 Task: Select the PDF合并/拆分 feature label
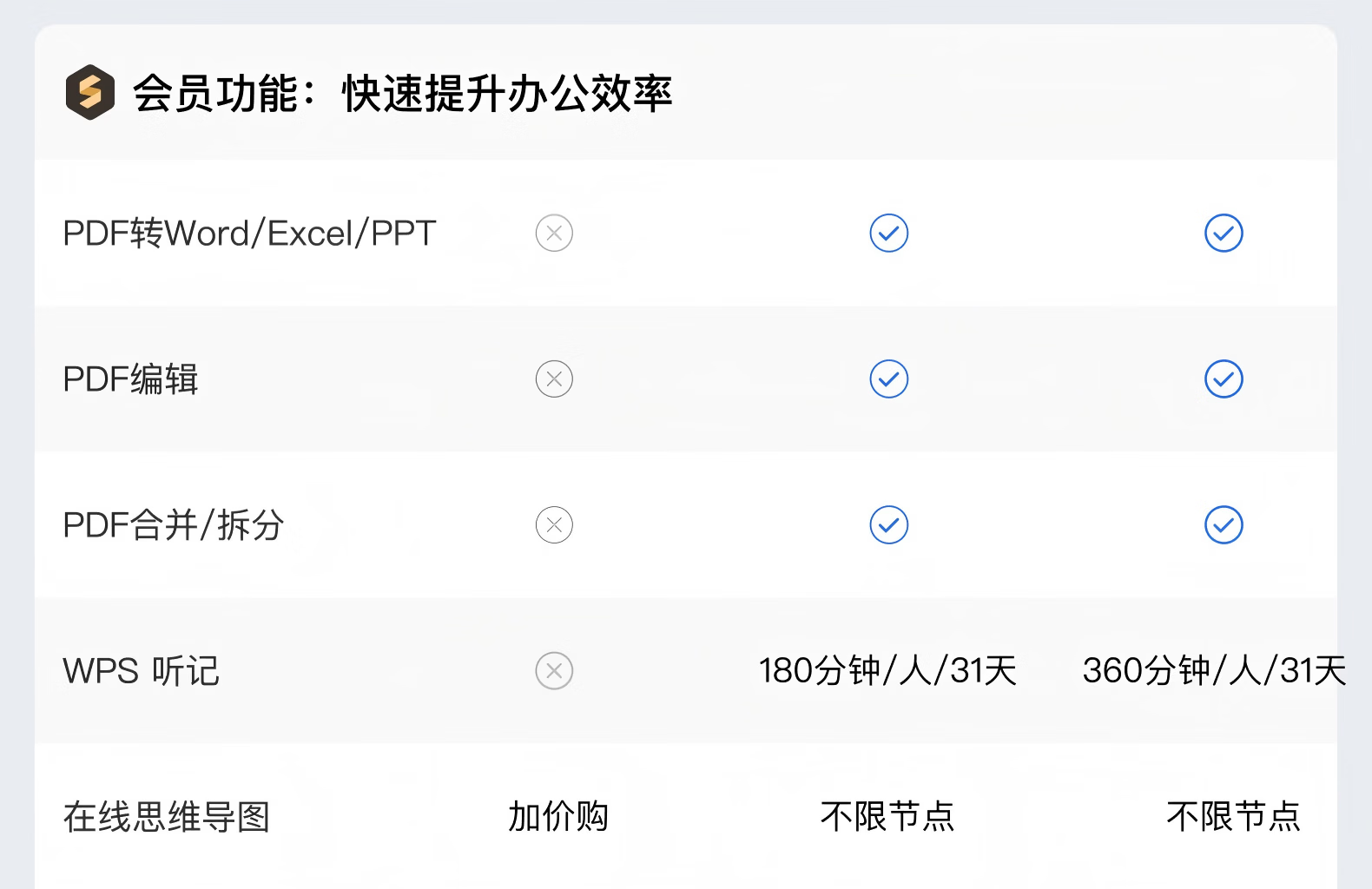pyautogui.click(x=174, y=525)
